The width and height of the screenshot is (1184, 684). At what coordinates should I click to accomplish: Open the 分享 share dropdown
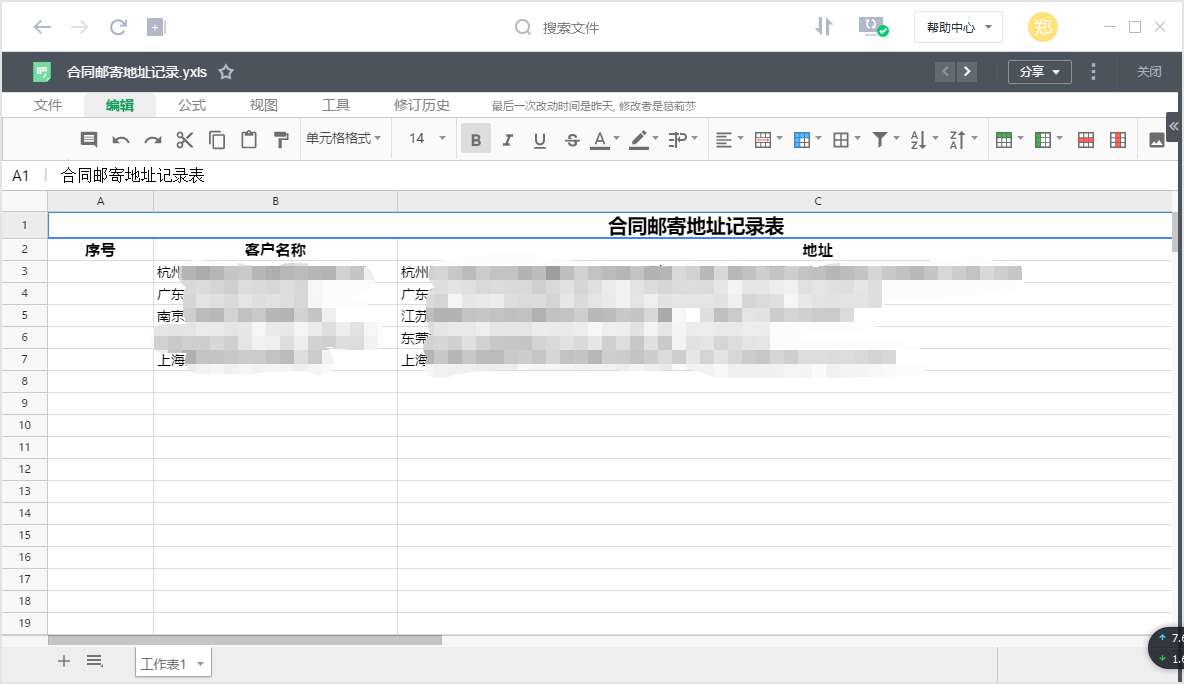pos(1039,72)
